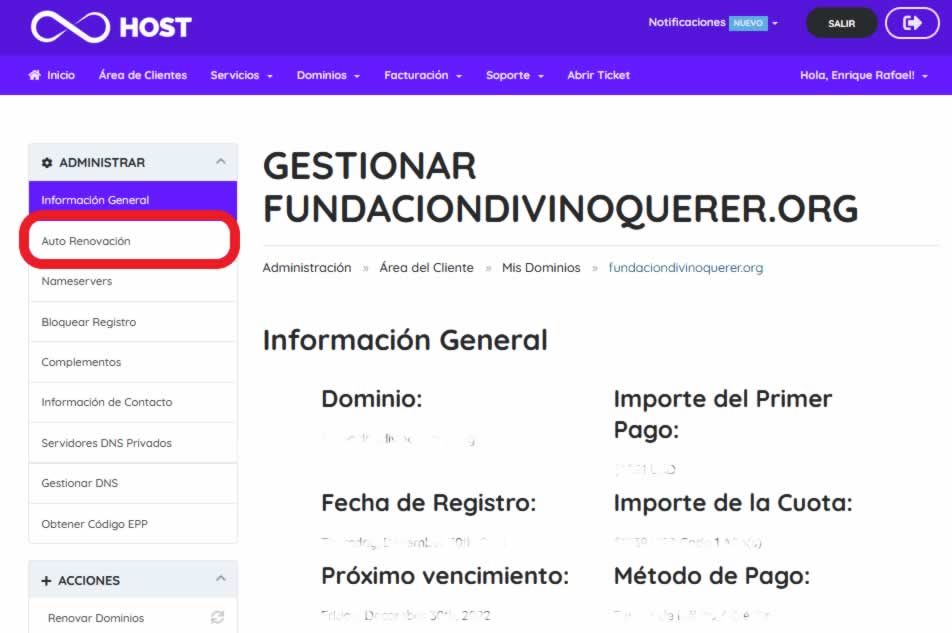Image resolution: width=952 pixels, height=633 pixels.
Task: Expand the Facturación dropdown menu
Action: pos(423,75)
